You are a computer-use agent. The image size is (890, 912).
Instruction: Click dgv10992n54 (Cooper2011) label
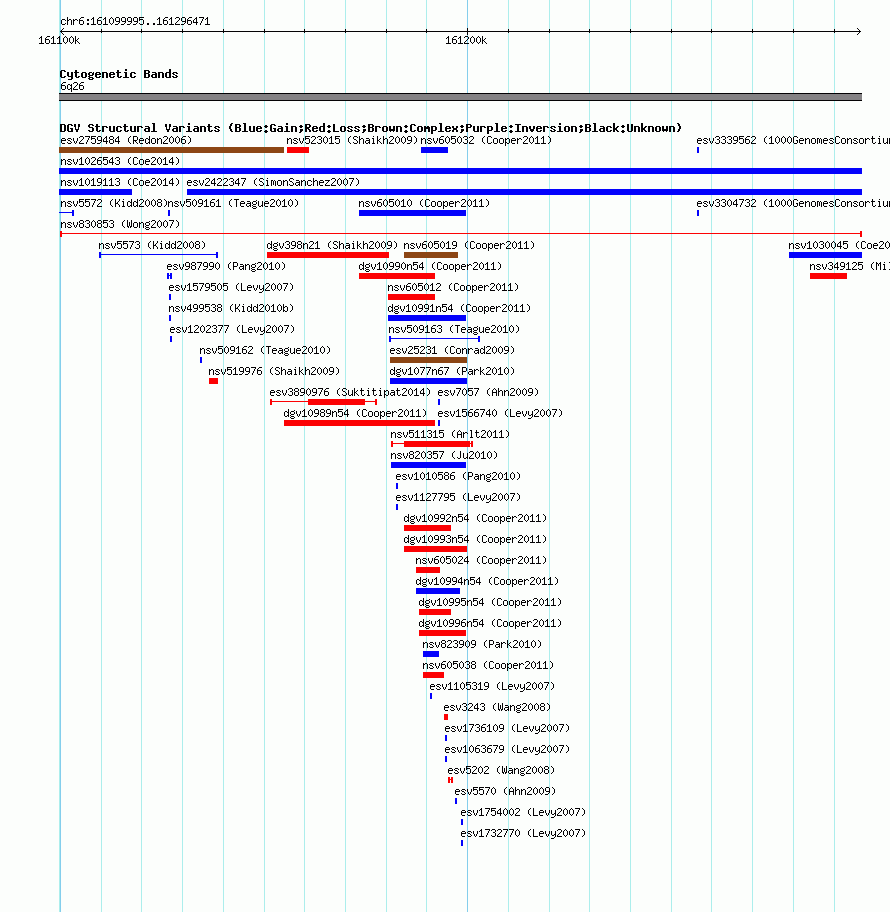(x=475, y=517)
